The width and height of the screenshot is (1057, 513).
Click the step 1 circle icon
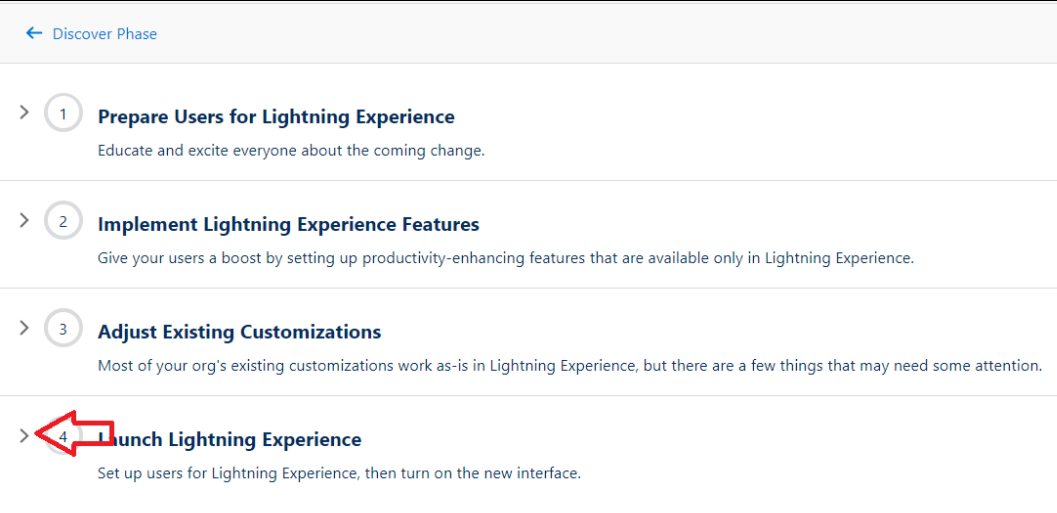coord(63,114)
